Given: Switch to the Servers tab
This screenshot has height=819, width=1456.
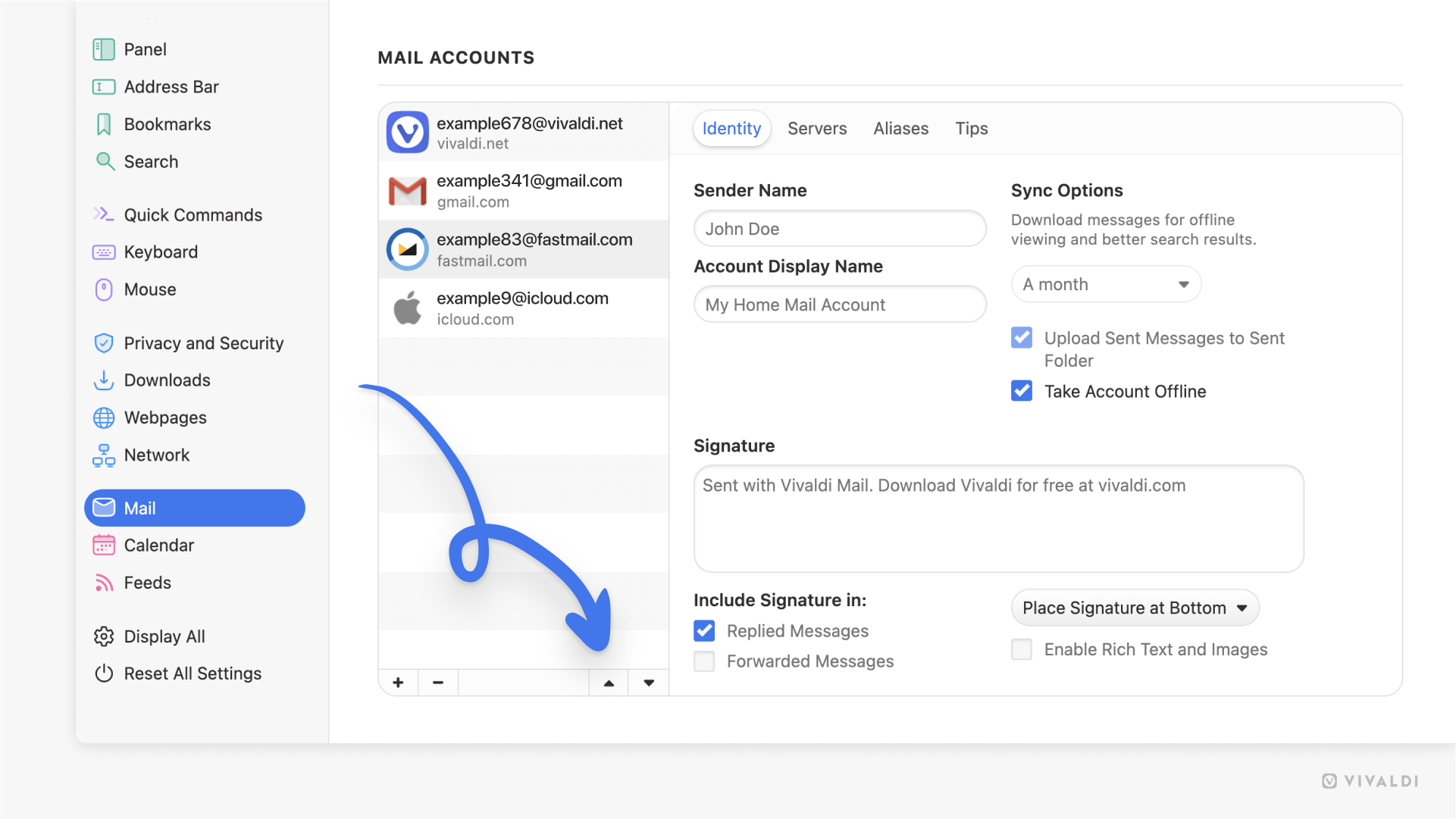Looking at the screenshot, I should [x=817, y=128].
